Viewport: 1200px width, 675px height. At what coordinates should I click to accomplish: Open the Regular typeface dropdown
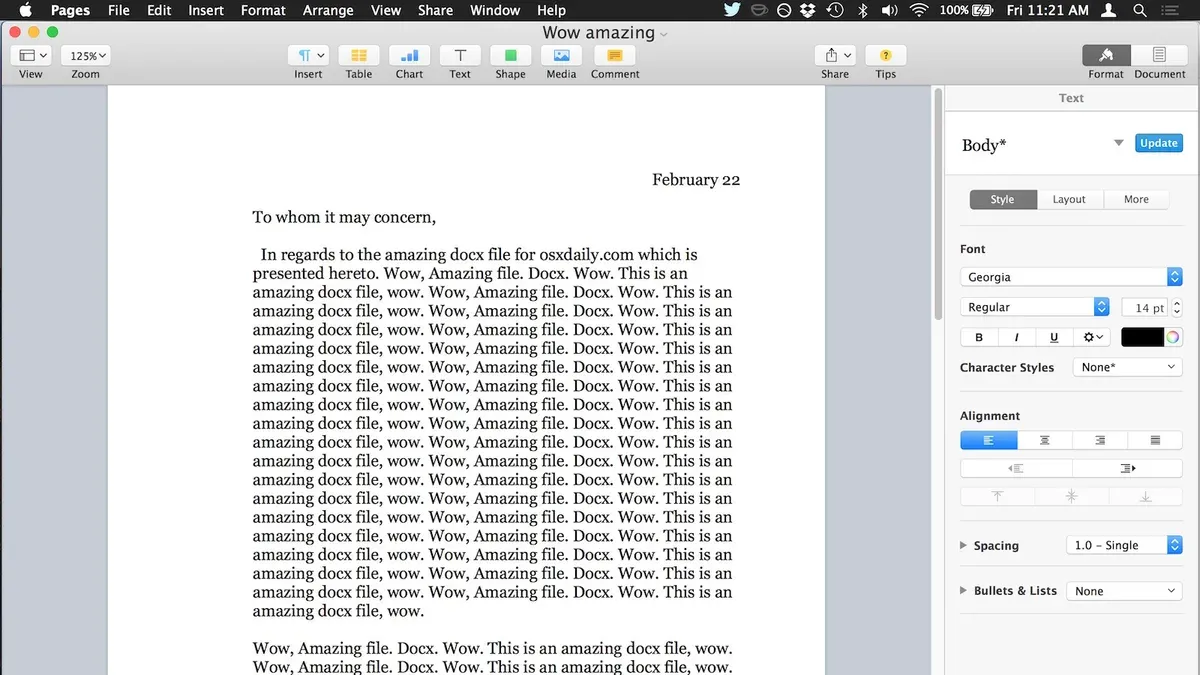[1035, 307]
